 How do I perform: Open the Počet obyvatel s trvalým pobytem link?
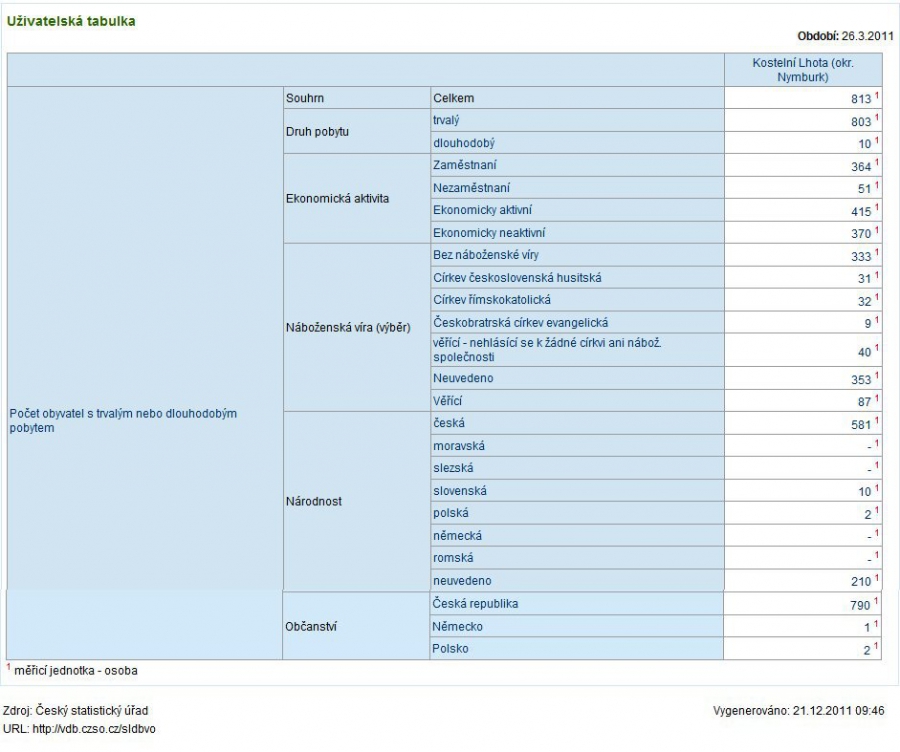pos(123,421)
